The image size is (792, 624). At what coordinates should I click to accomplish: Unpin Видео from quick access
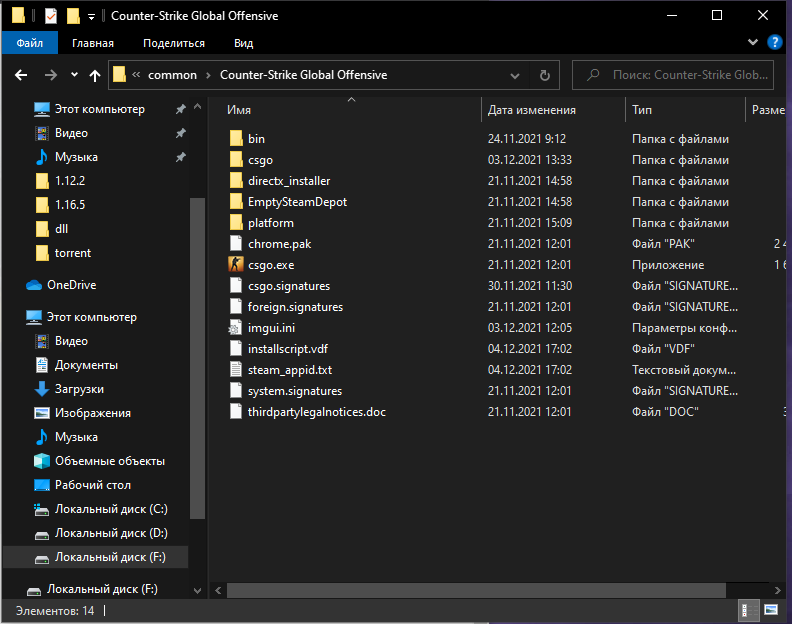click(180, 133)
